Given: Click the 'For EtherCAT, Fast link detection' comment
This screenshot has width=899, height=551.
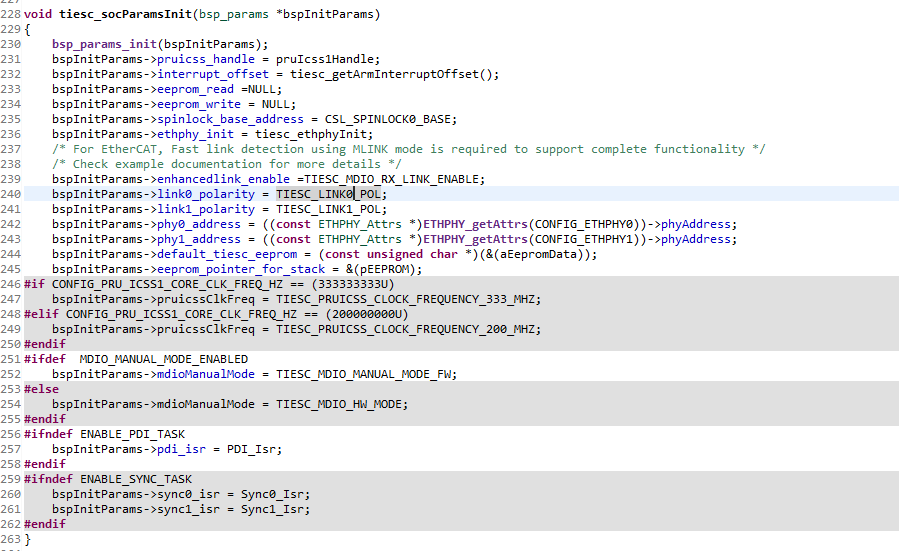Looking at the screenshot, I should (x=408, y=149).
